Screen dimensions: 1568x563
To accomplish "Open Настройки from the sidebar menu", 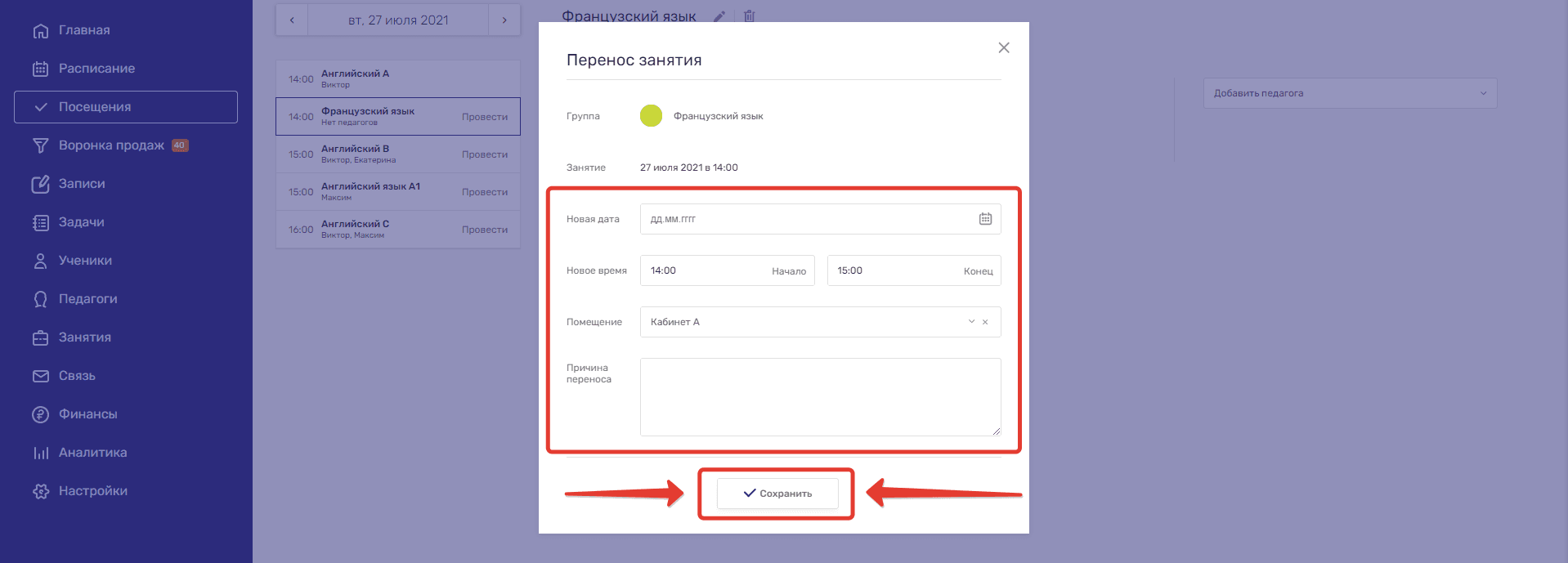I will 92,491.
